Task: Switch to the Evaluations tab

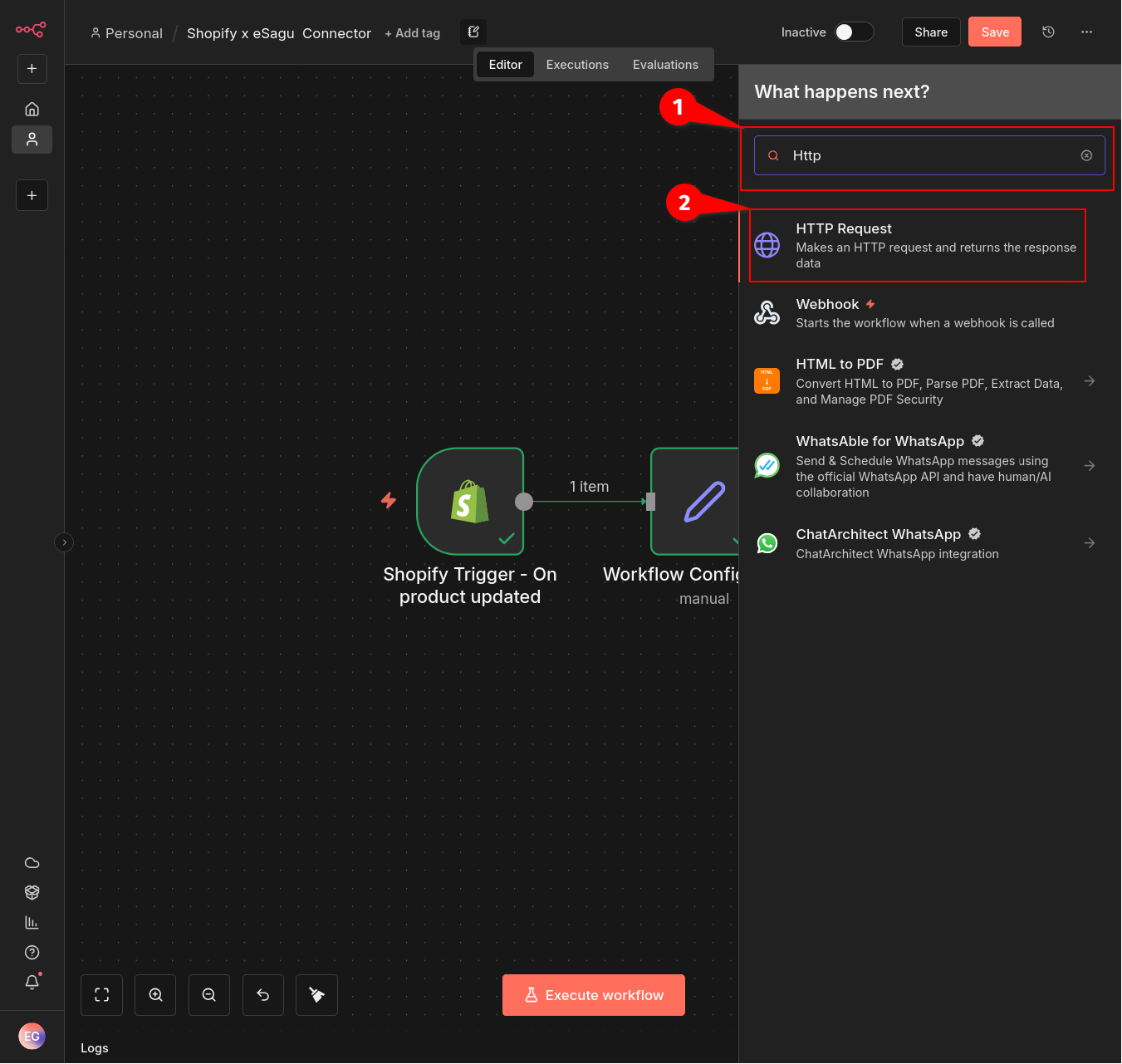Action: click(665, 65)
